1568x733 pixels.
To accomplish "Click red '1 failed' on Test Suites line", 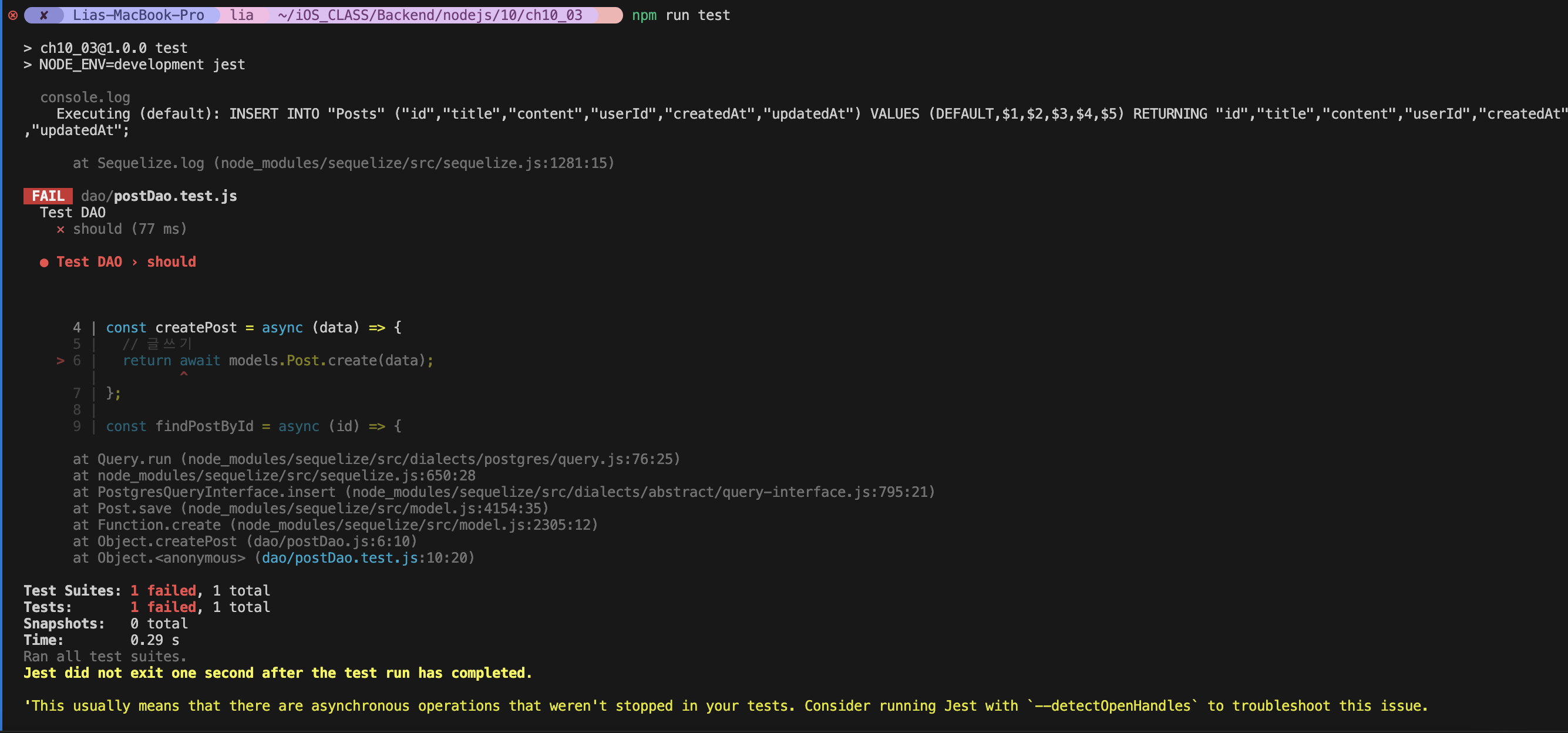I will tap(163, 591).
